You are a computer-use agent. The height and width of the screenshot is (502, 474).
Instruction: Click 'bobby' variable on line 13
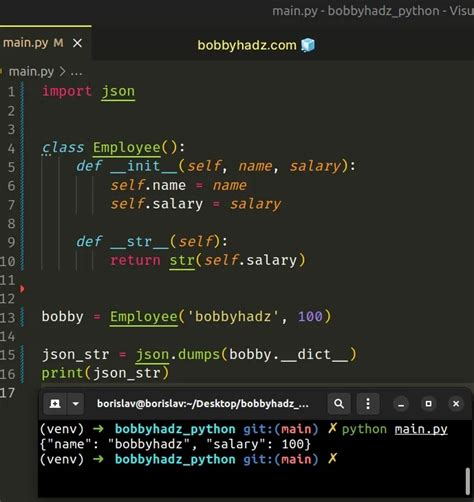(x=62, y=316)
